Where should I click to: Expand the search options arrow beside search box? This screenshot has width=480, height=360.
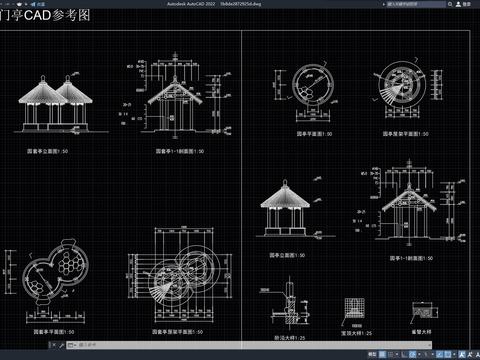[x=384, y=4]
